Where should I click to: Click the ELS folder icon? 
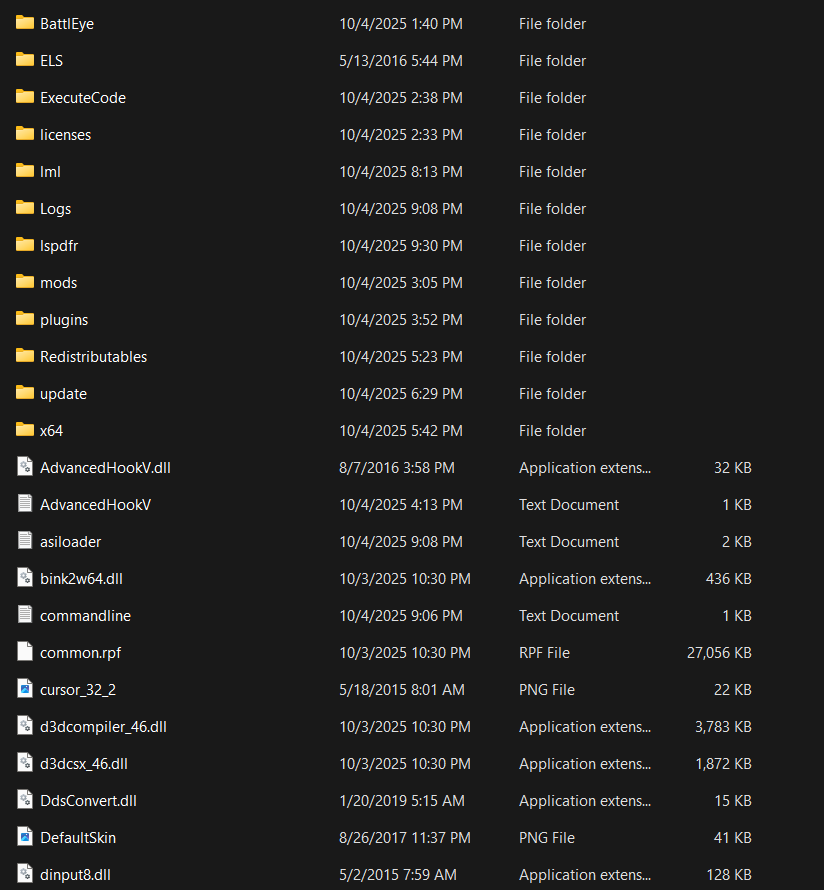click(24, 60)
